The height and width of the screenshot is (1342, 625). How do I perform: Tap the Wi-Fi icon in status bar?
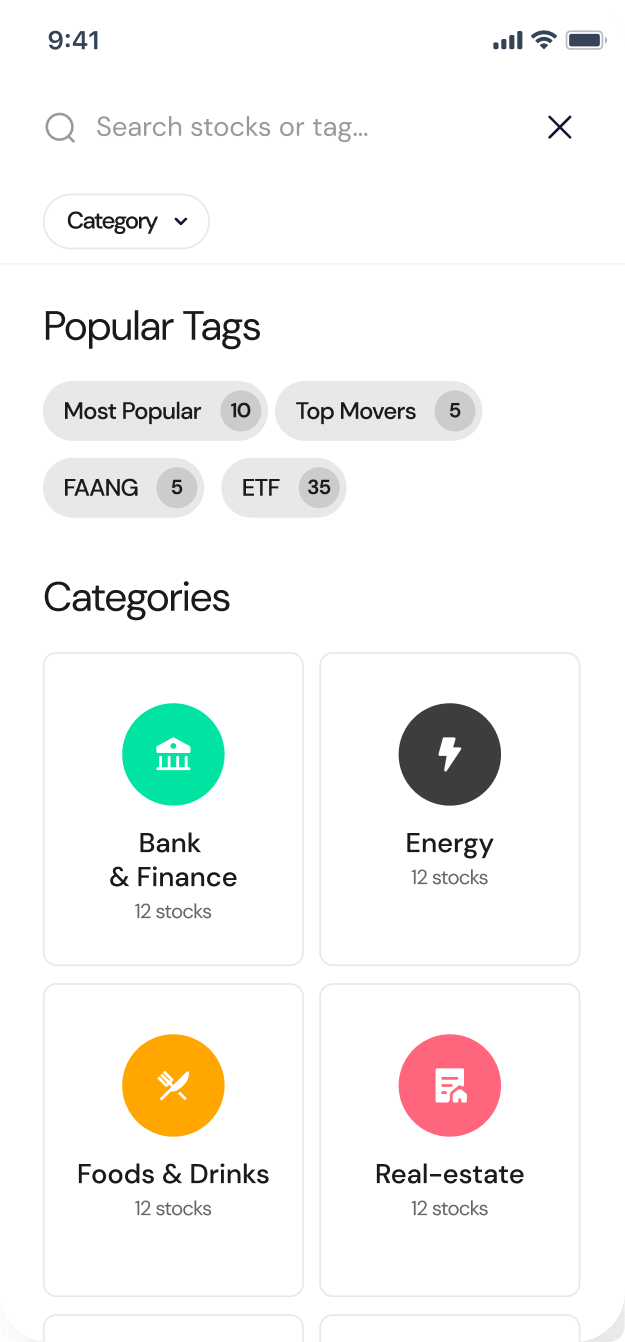[544, 40]
